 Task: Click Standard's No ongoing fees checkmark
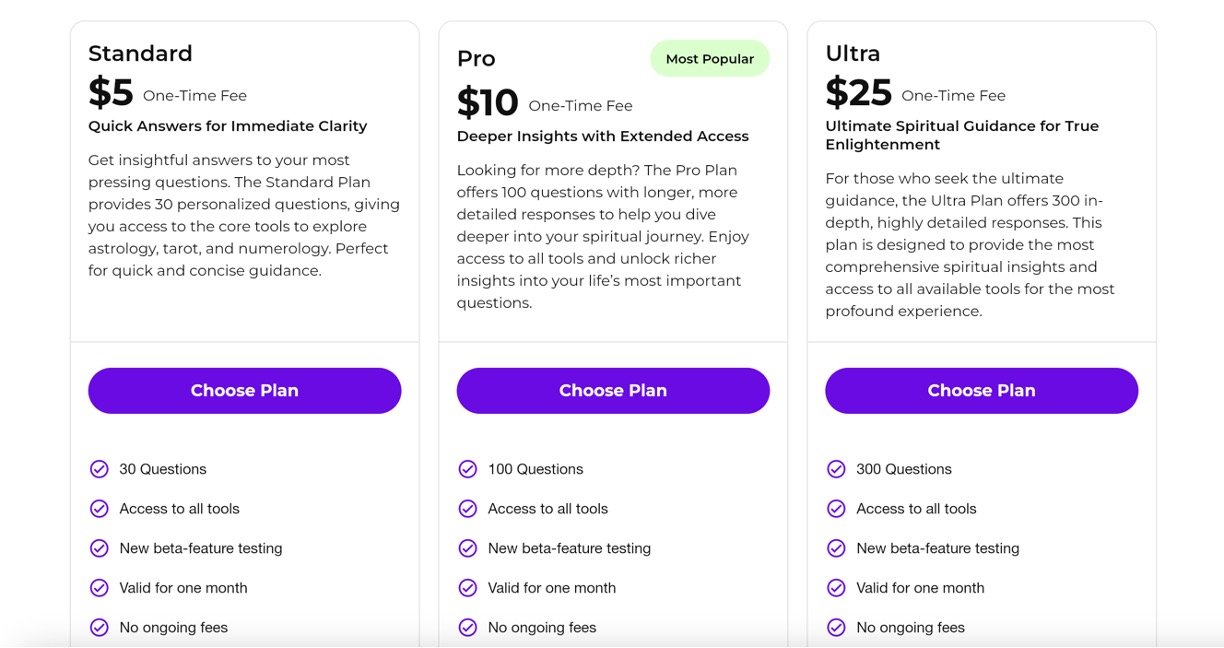pos(99,628)
